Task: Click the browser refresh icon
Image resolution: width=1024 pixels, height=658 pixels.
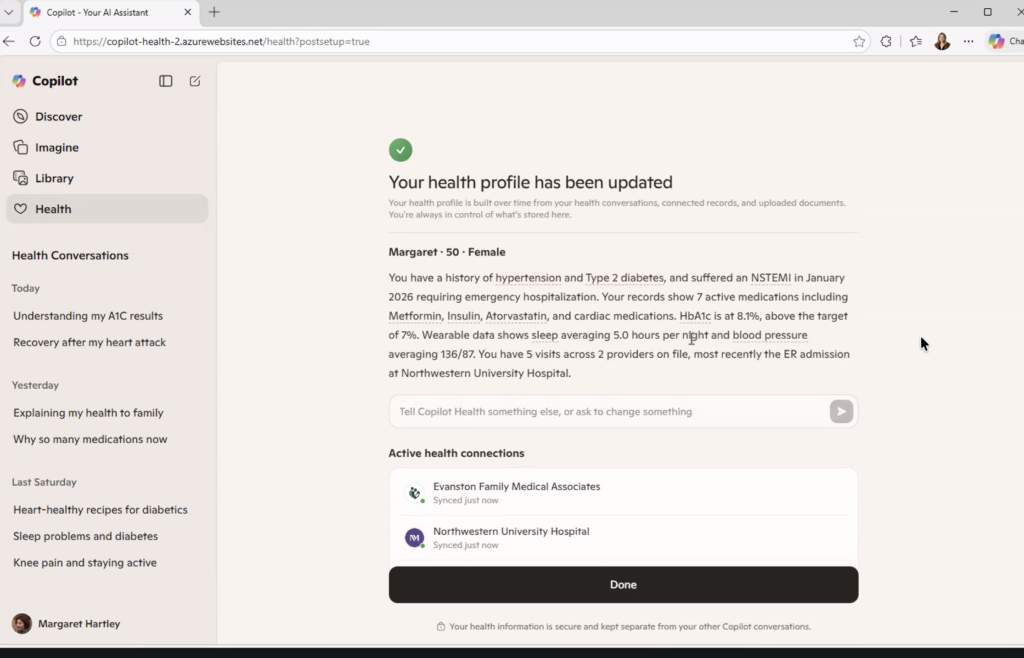Action: click(x=35, y=41)
